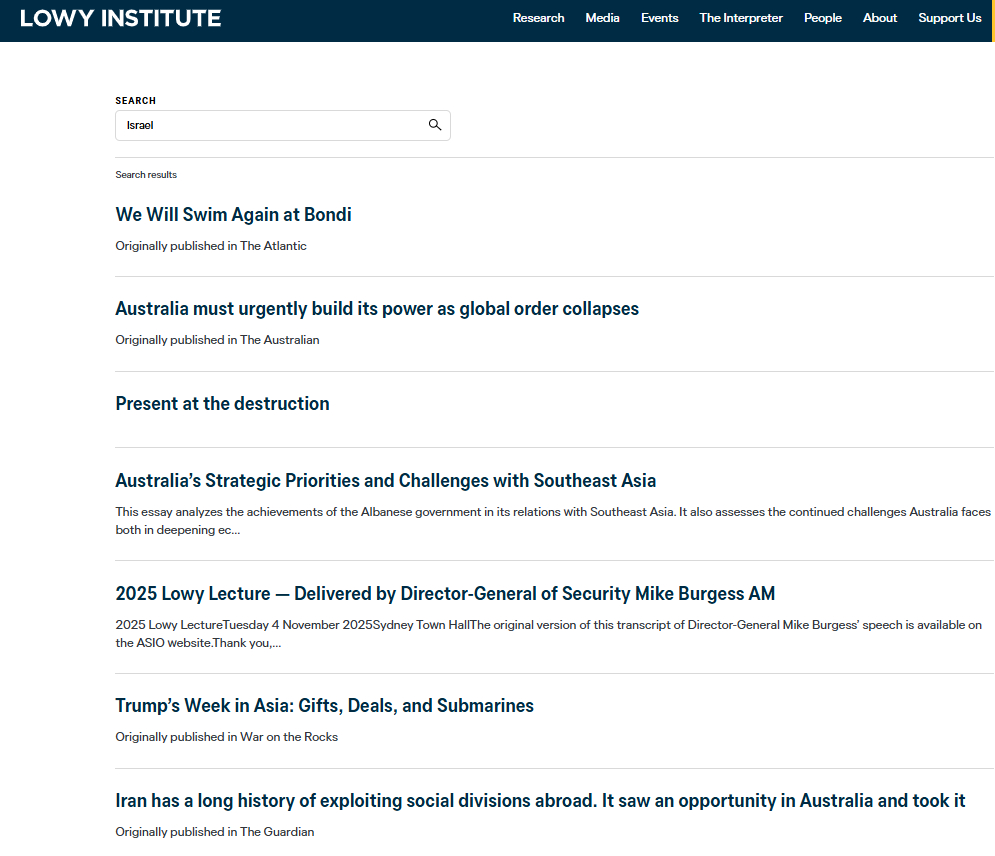Click the 2025 Lowy Lecture transcript excerpt
The width and height of the screenshot is (995, 856).
(548, 634)
